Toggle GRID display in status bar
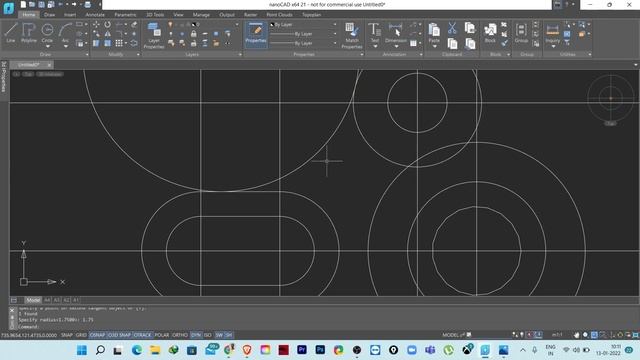The height and width of the screenshot is (360, 640). (81, 335)
